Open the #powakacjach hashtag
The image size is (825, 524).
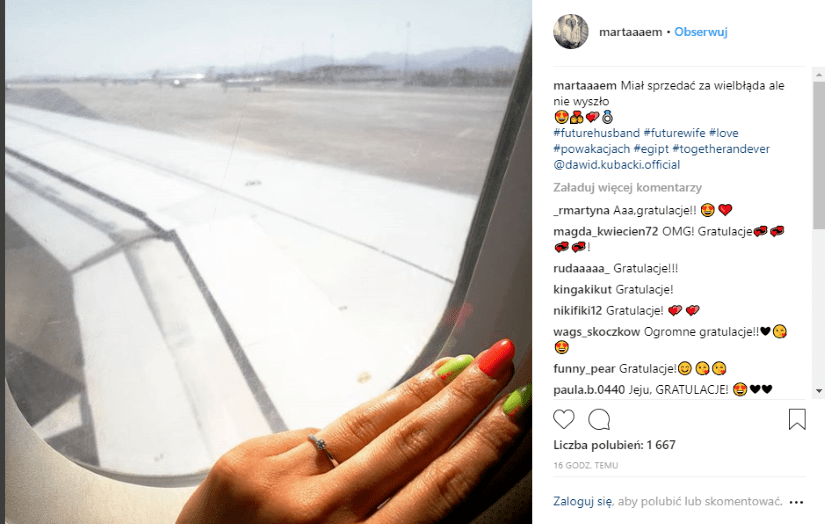591,149
